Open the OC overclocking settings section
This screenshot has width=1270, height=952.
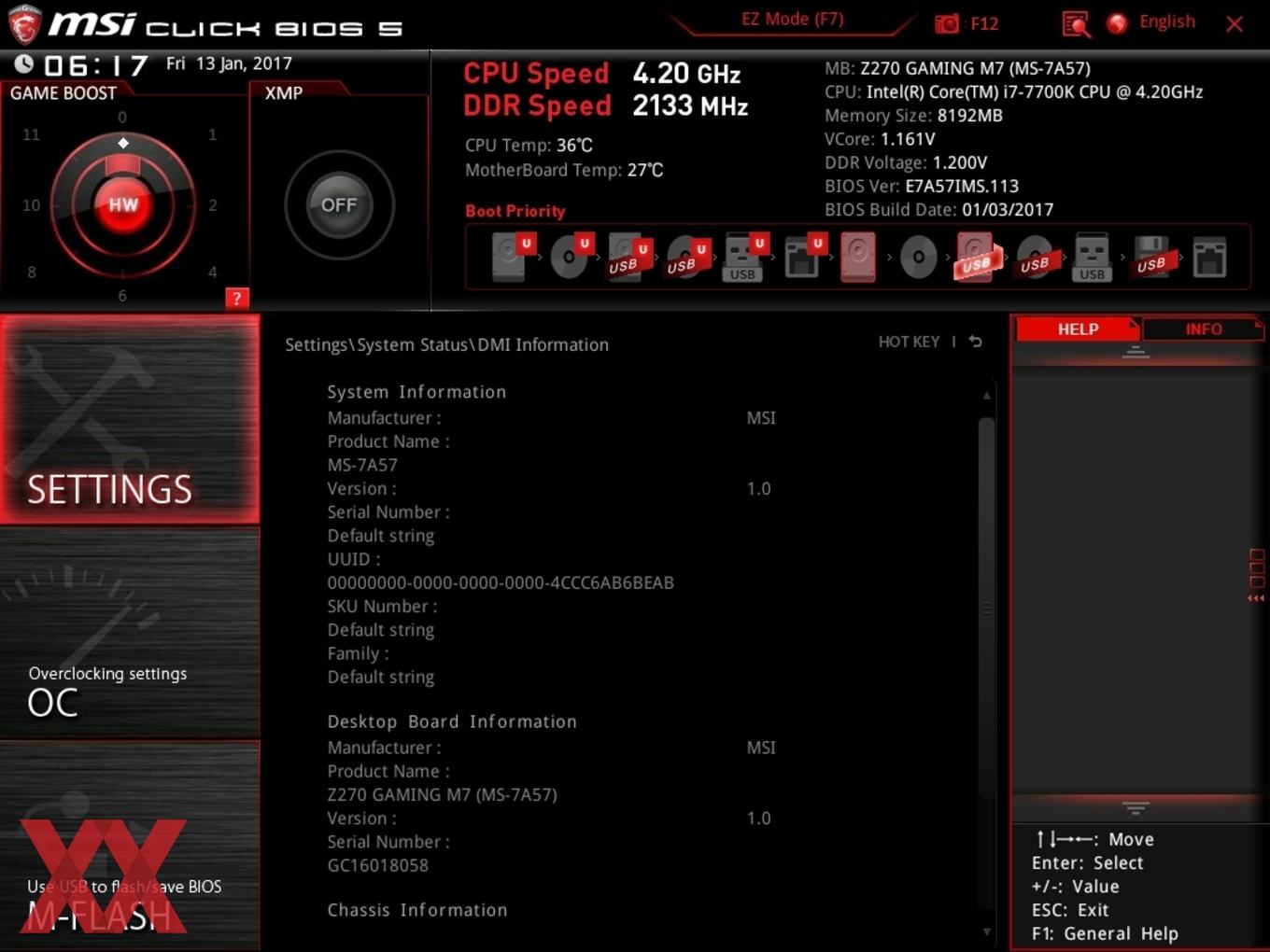point(130,633)
